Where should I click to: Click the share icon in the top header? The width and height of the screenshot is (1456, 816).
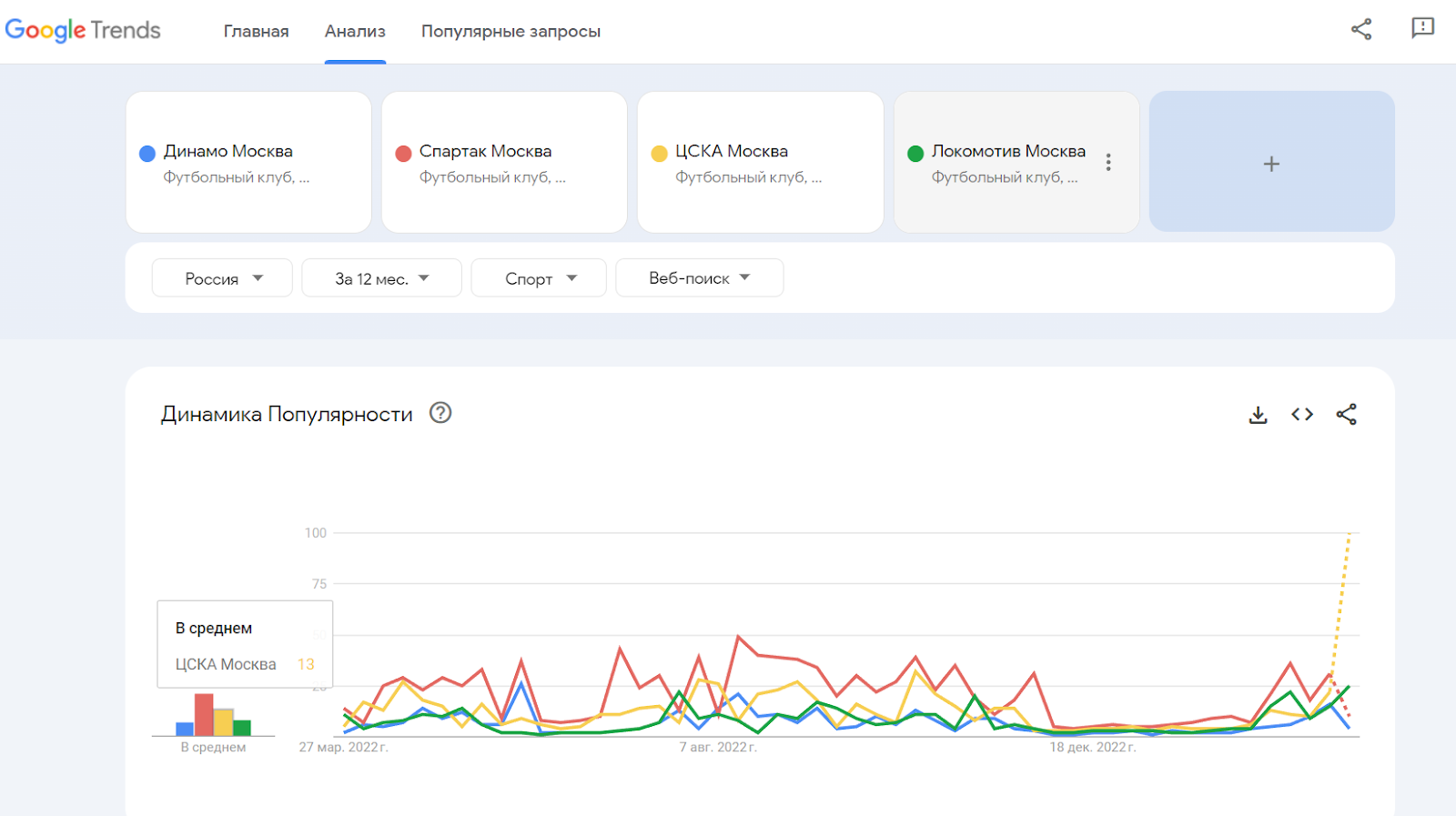click(x=1361, y=29)
